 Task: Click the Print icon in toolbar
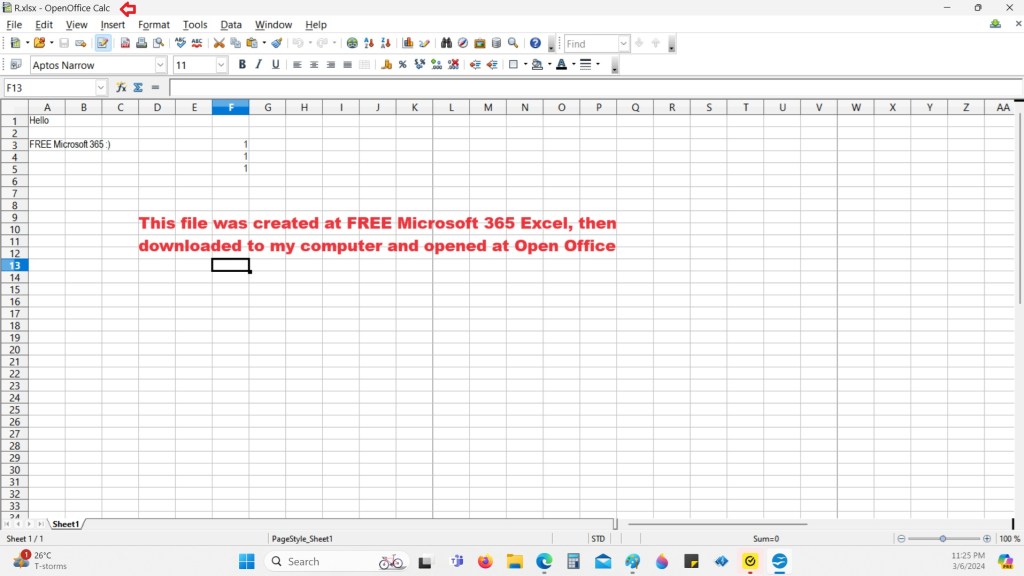pyautogui.click(x=141, y=43)
